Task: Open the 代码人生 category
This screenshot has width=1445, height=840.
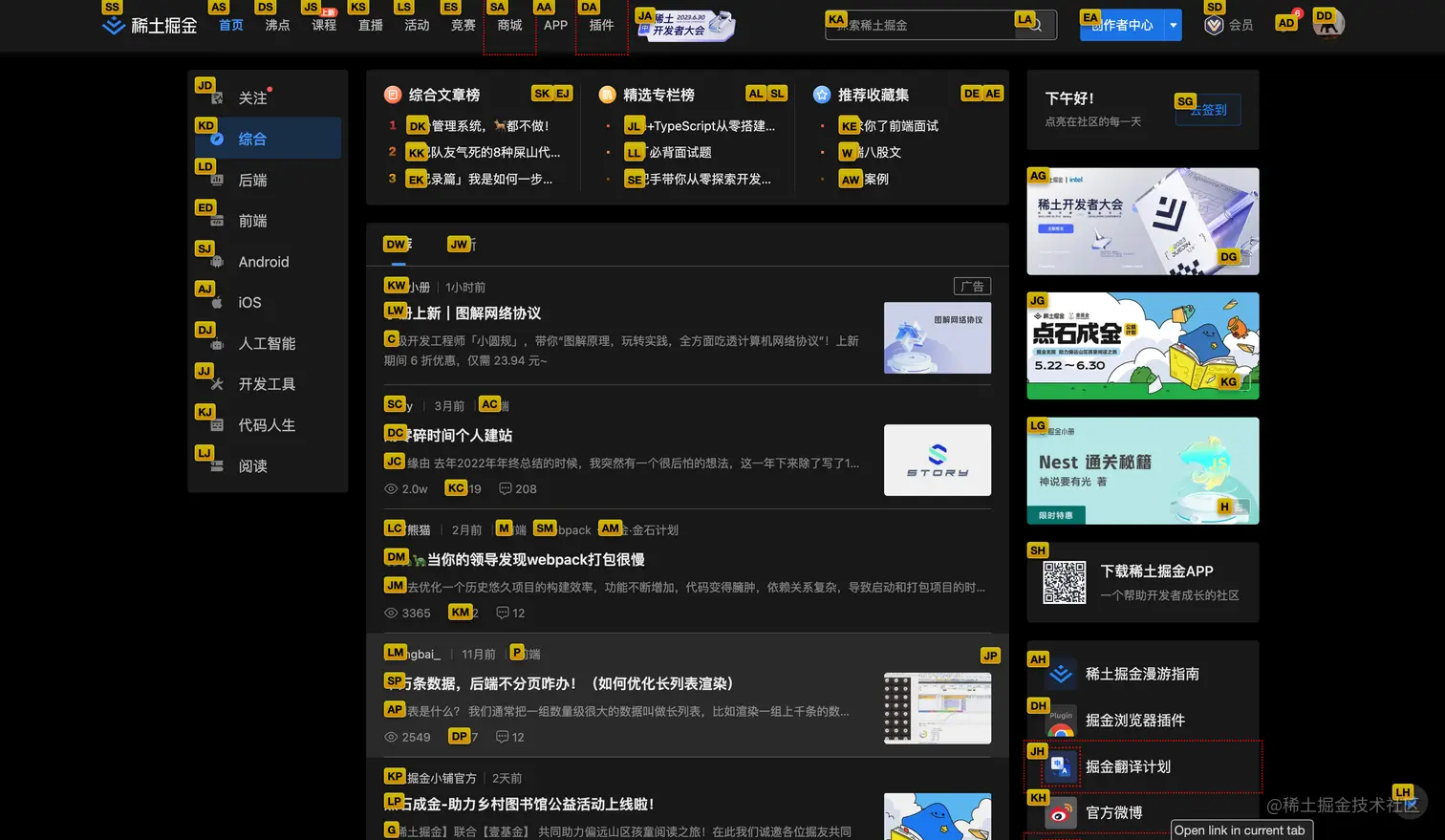Action: coord(268,425)
